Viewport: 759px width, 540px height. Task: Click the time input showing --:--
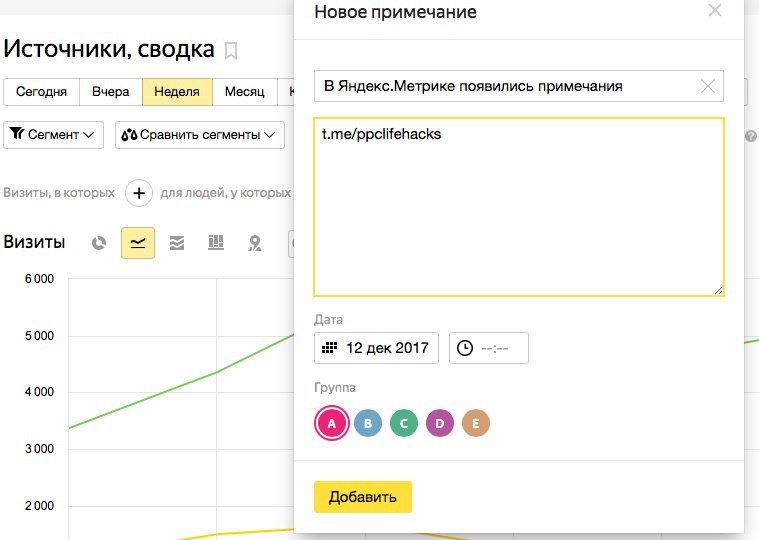tap(488, 348)
